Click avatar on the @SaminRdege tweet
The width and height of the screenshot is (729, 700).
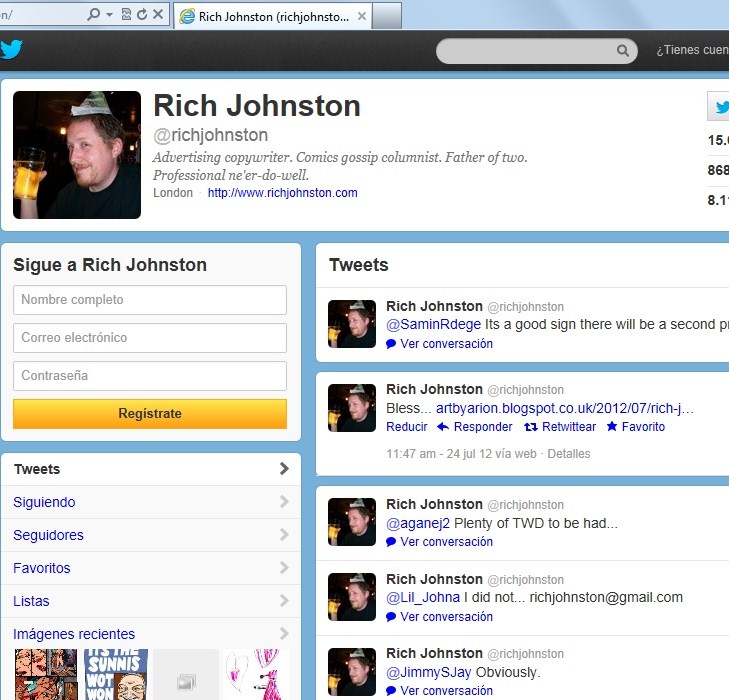point(352,324)
